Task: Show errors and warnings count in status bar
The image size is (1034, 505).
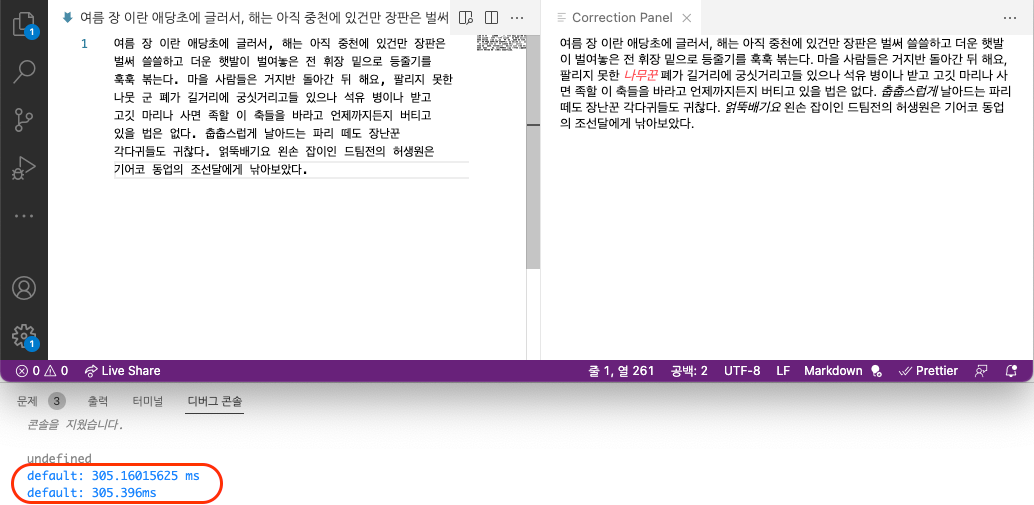Action: click(42, 371)
